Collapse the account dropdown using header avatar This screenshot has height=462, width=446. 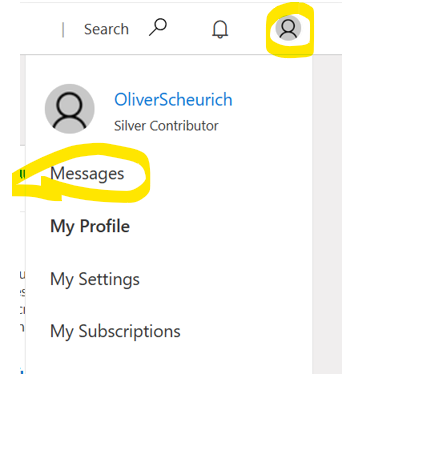pyautogui.click(x=288, y=28)
